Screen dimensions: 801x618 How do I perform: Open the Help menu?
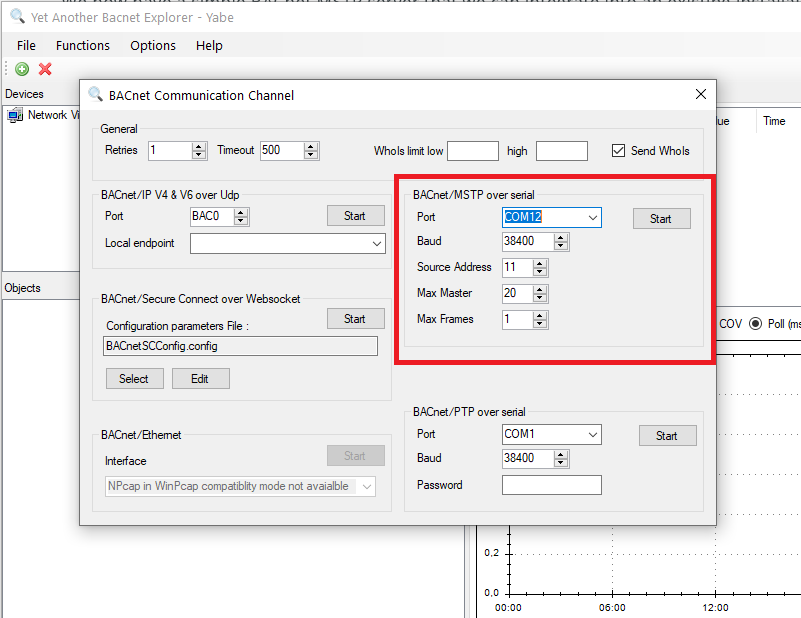tap(209, 45)
